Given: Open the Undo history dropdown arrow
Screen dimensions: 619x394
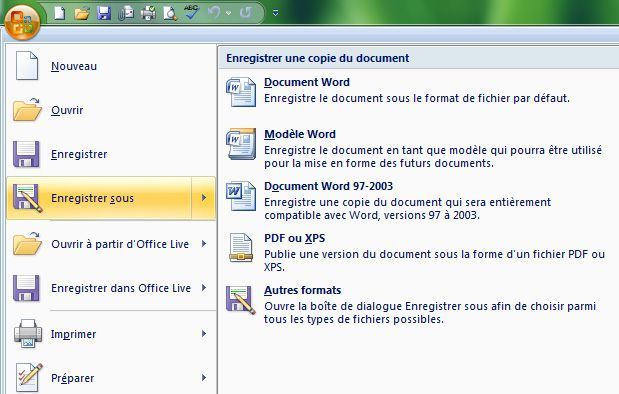Looking at the screenshot, I should [228, 13].
